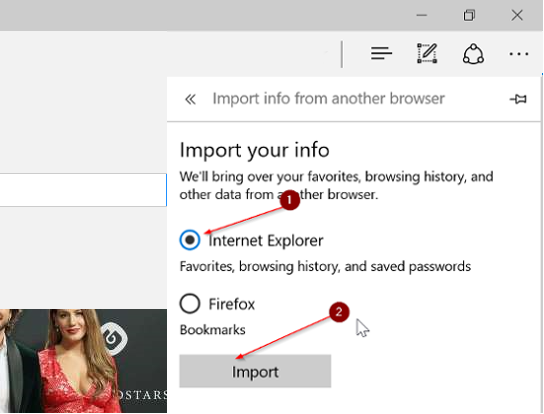
Task: Click the 'Bookmarks' text under Firefox
Action: (x=212, y=330)
